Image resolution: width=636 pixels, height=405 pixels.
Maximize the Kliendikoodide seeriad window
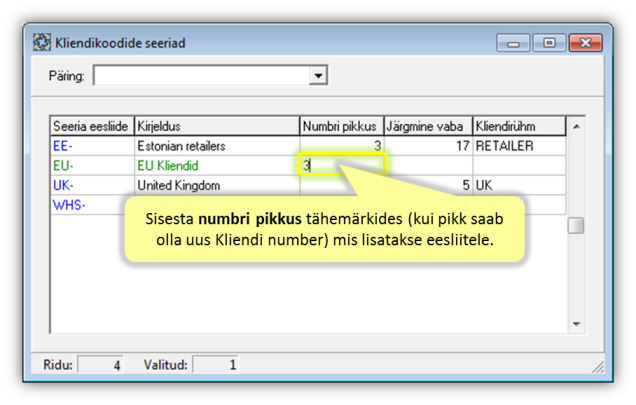click(549, 43)
